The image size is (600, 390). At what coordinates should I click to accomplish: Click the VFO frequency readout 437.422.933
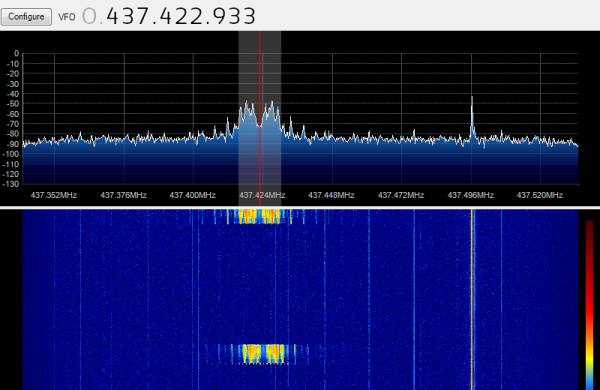[x=181, y=16]
